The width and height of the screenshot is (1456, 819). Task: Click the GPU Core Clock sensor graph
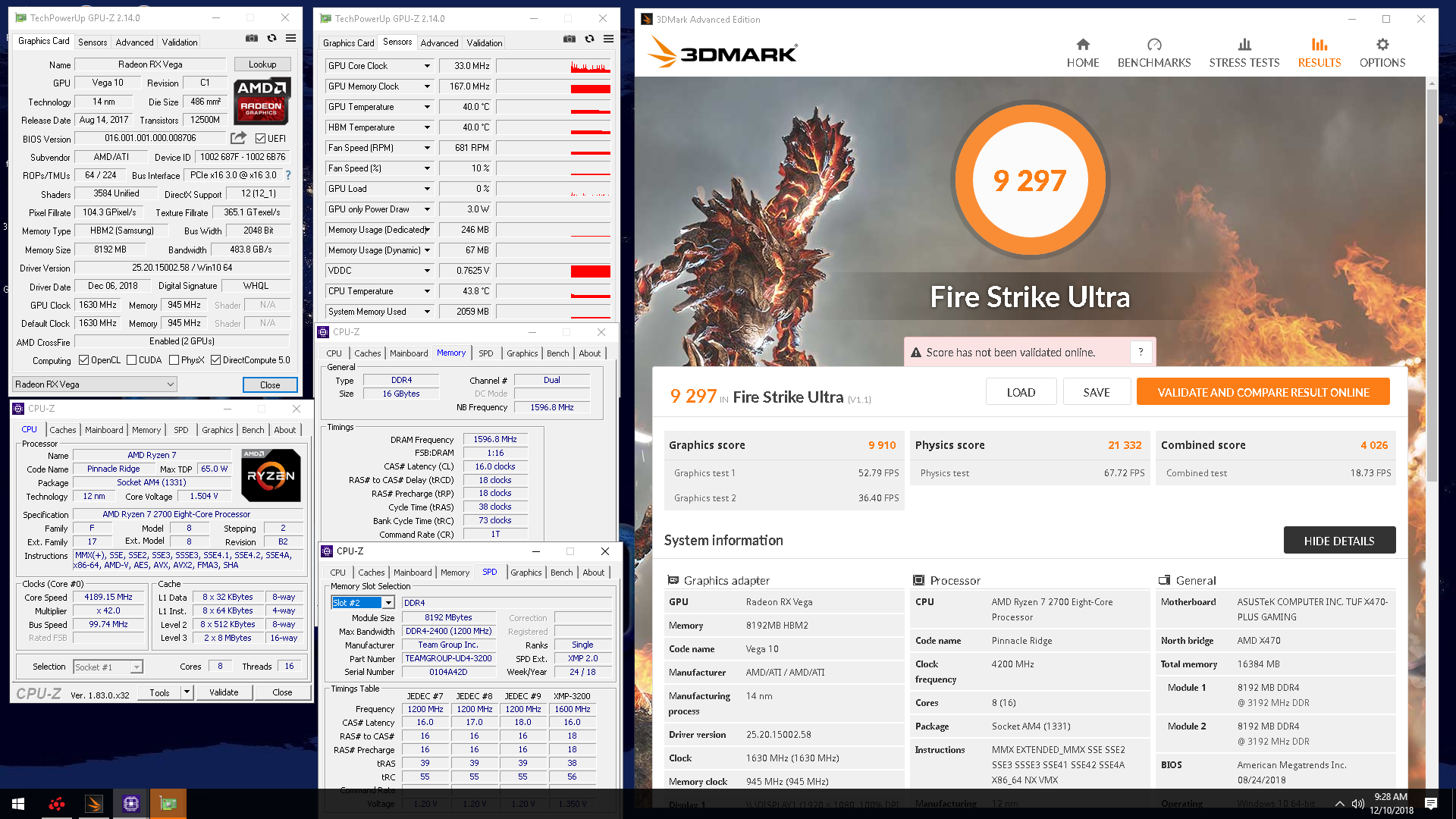pos(553,66)
